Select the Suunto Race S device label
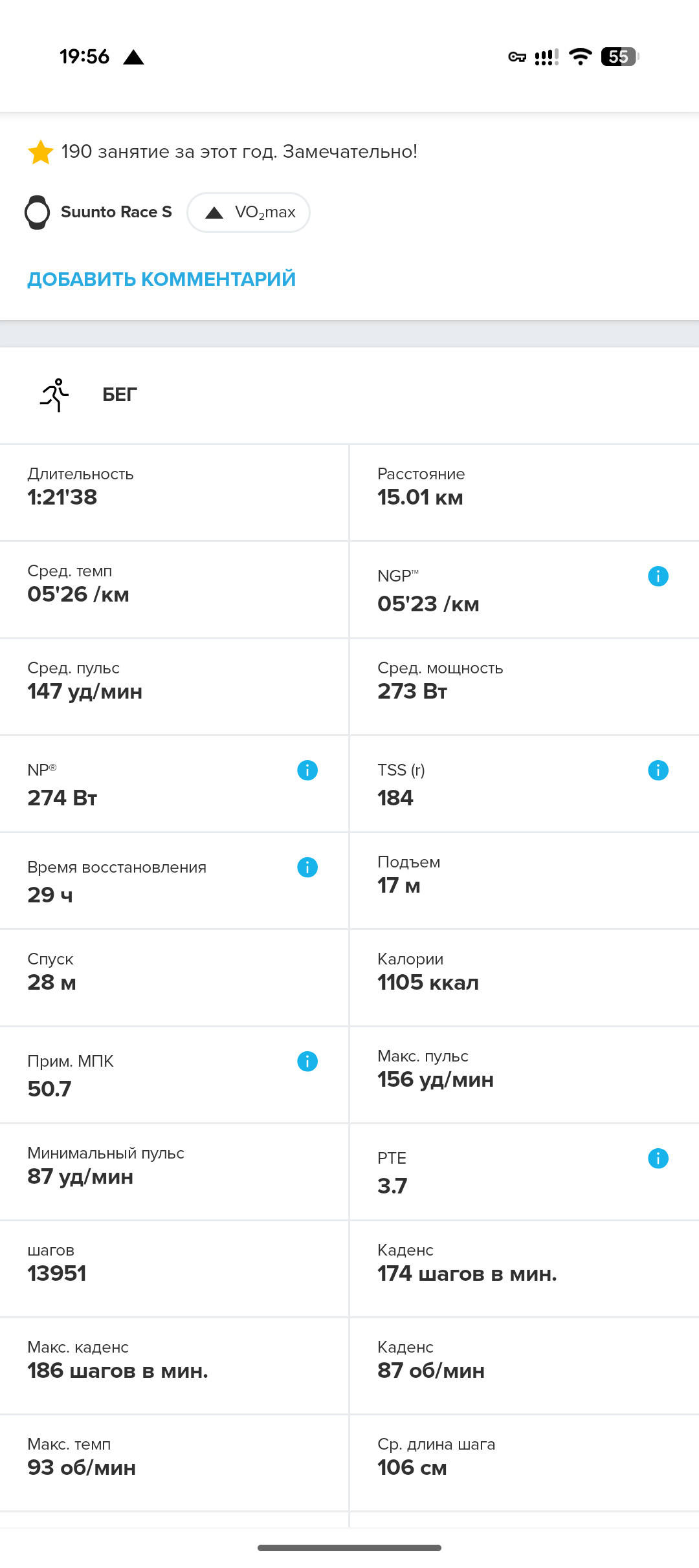This screenshot has height=1568, width=699. [x=116, y=212]
